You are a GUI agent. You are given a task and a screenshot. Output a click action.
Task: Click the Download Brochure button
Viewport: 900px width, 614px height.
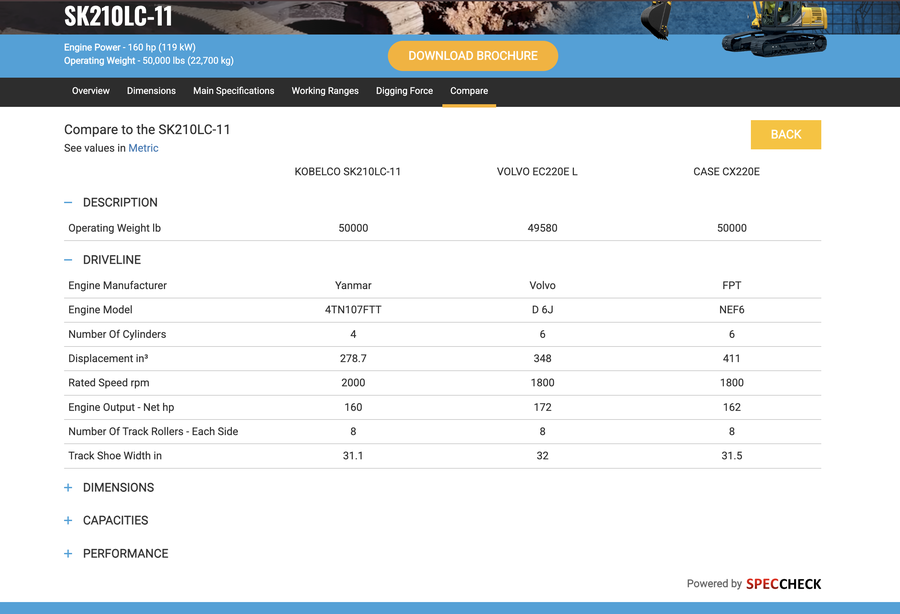coord(472,56)
